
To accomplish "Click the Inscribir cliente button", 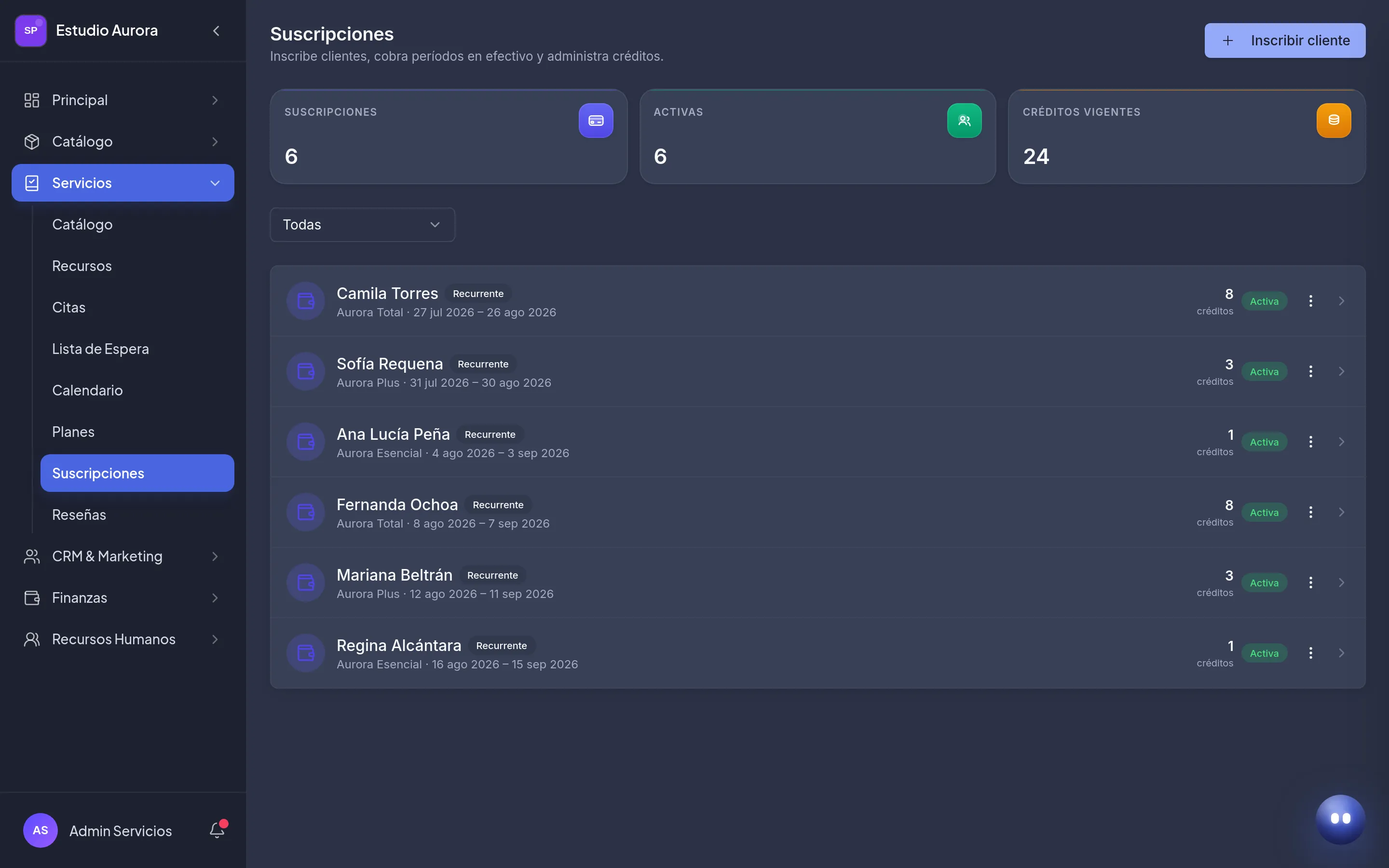I will [x=1284, y=40].
